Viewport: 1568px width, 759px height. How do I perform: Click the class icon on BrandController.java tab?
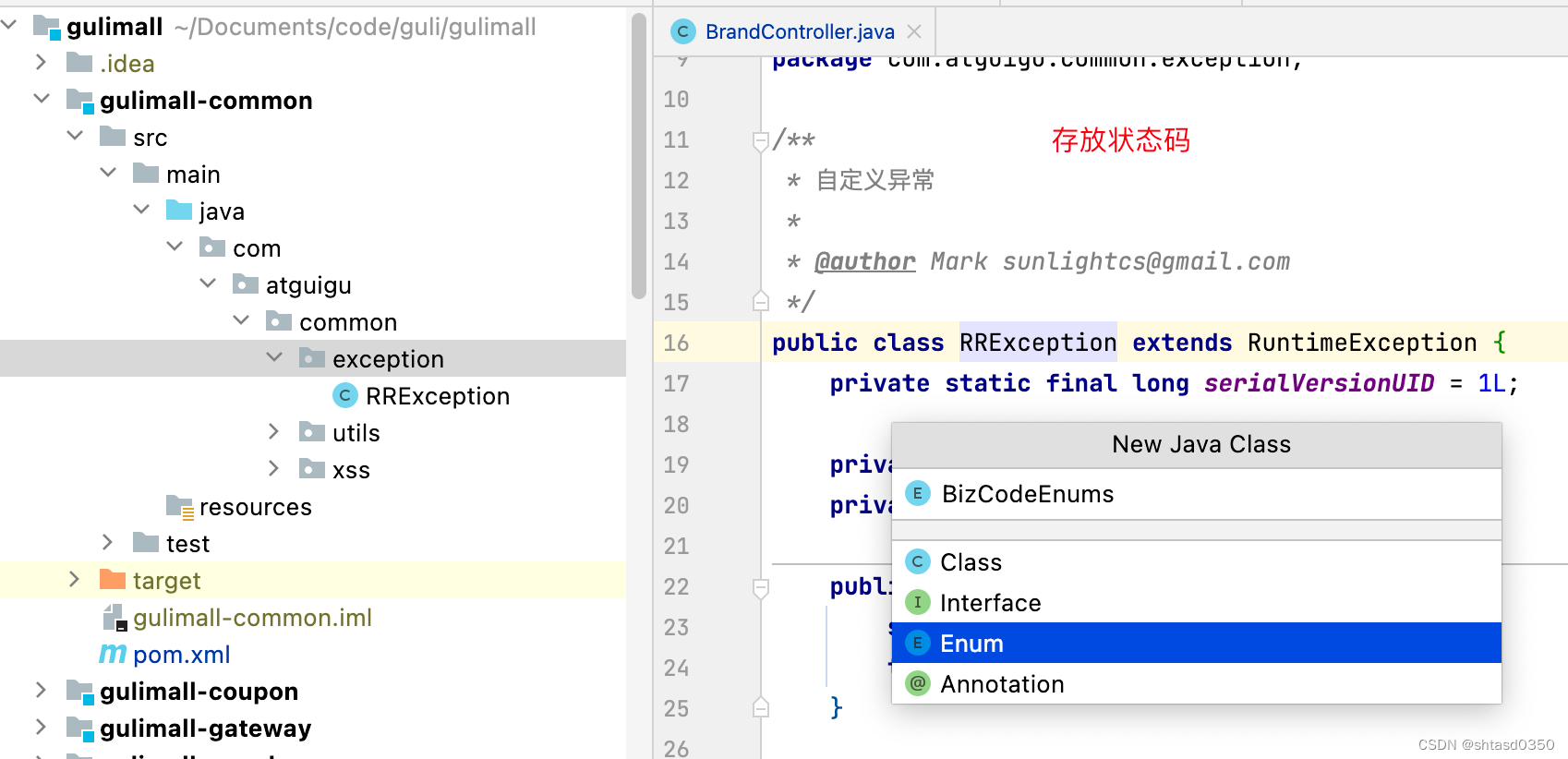click(683, 31)
